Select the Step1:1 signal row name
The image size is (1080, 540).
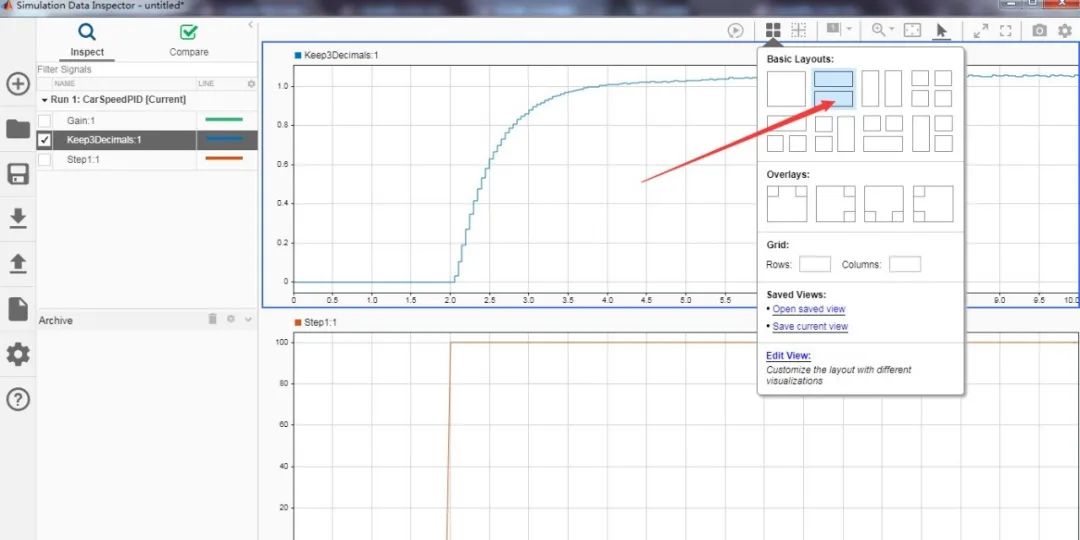coord(82,159)
